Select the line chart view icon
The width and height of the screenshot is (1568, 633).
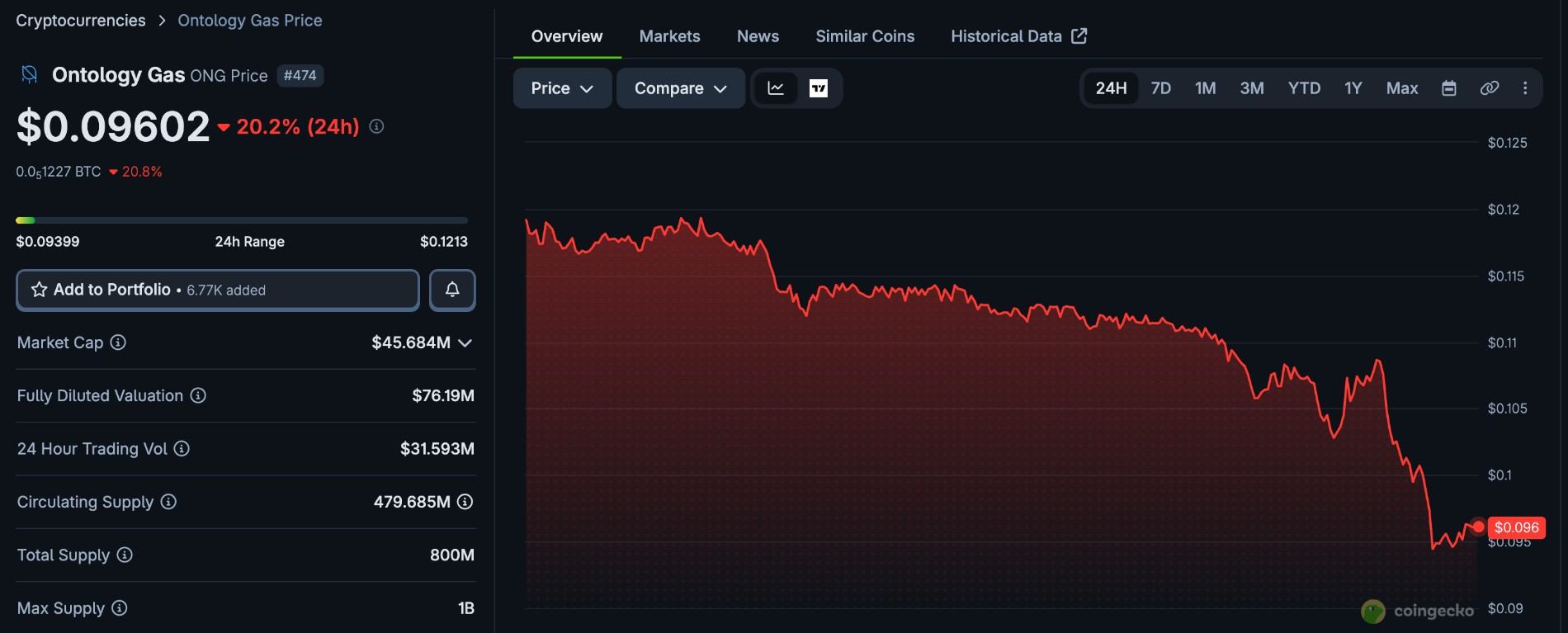(776, 88)
